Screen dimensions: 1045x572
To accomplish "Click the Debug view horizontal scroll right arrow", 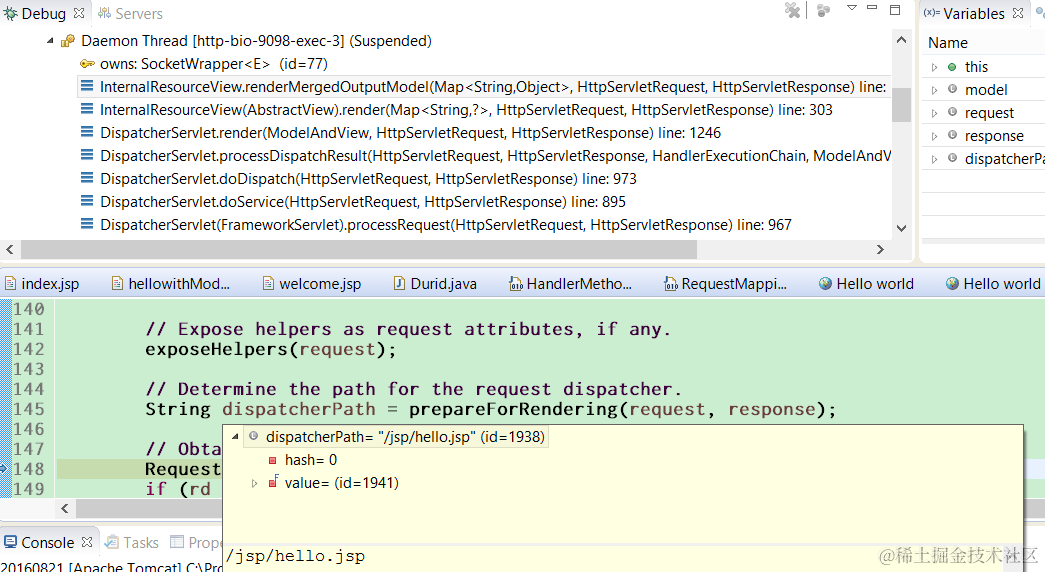I will point(880,249).
